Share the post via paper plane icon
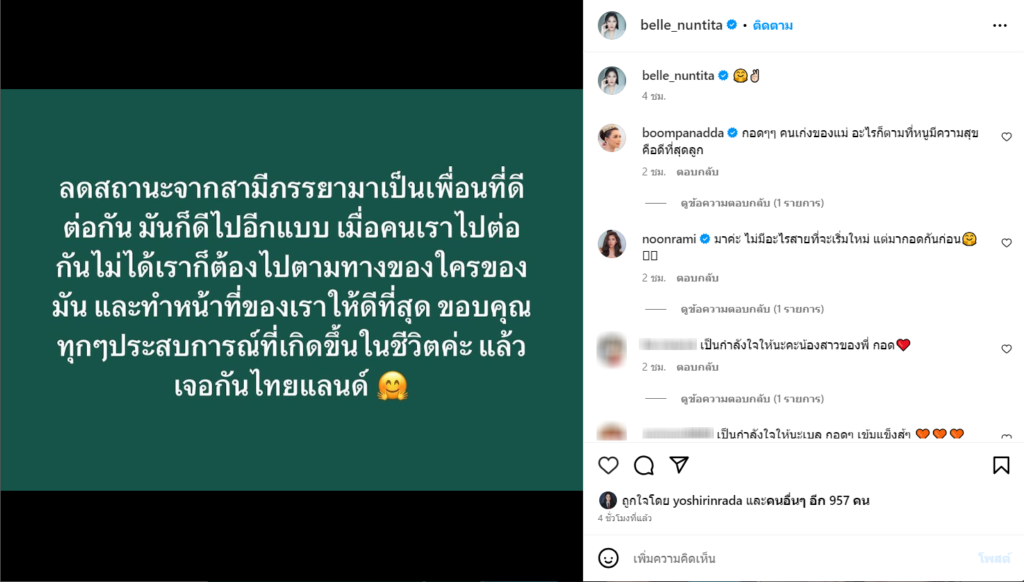Viewport: 1024px width, 582px height. coord(679,464)
